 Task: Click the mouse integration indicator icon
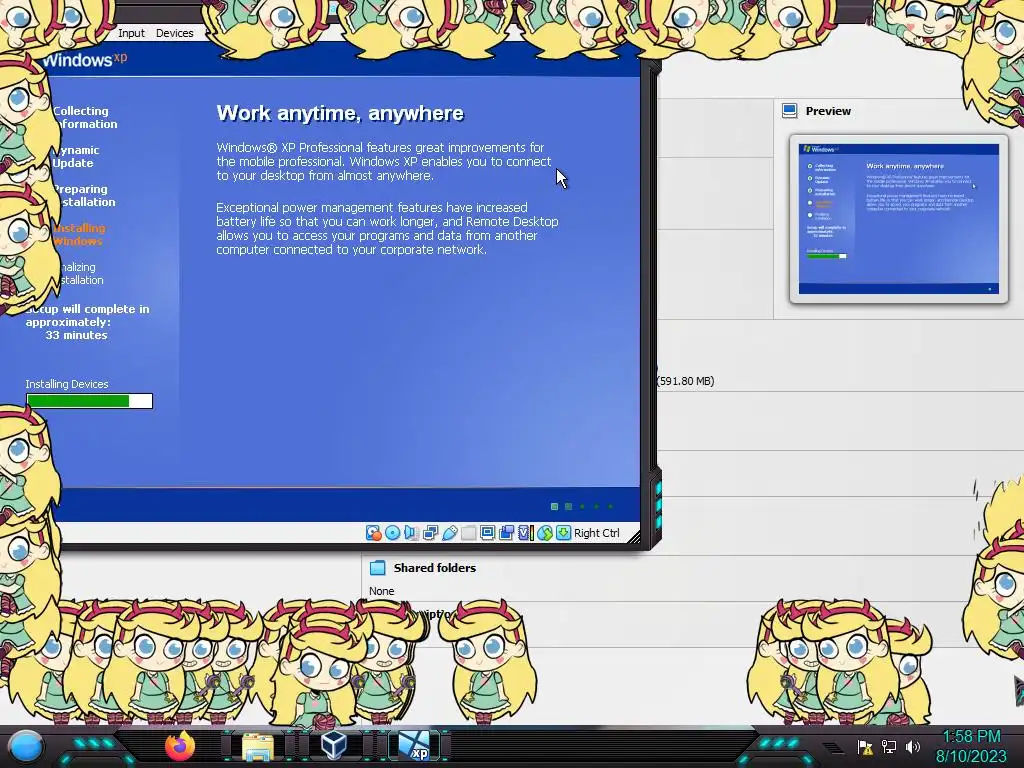click(545, 533)
